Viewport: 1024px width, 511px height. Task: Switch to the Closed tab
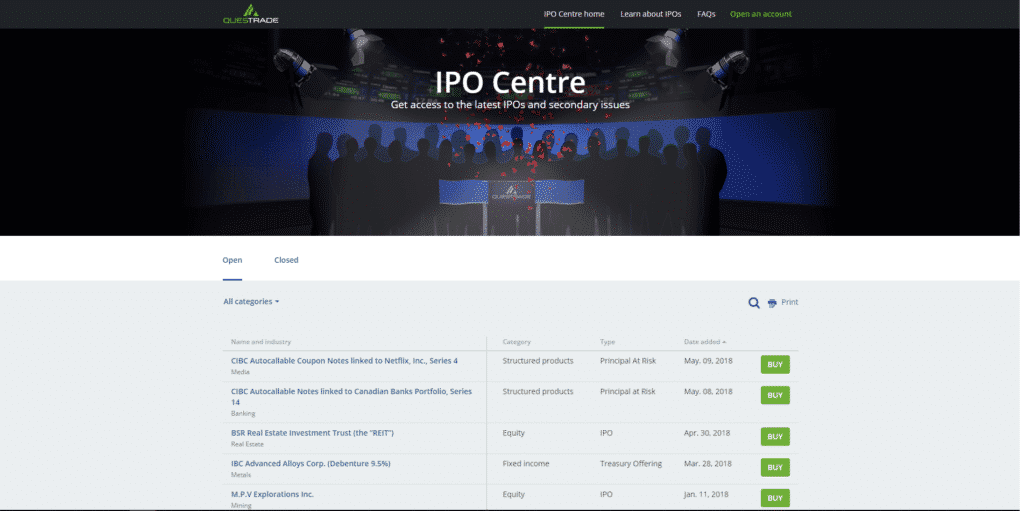pyautogui.click(x=286, y=260)
